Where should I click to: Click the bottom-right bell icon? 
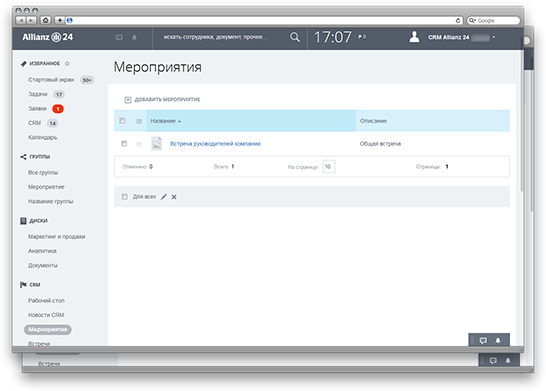498,340
